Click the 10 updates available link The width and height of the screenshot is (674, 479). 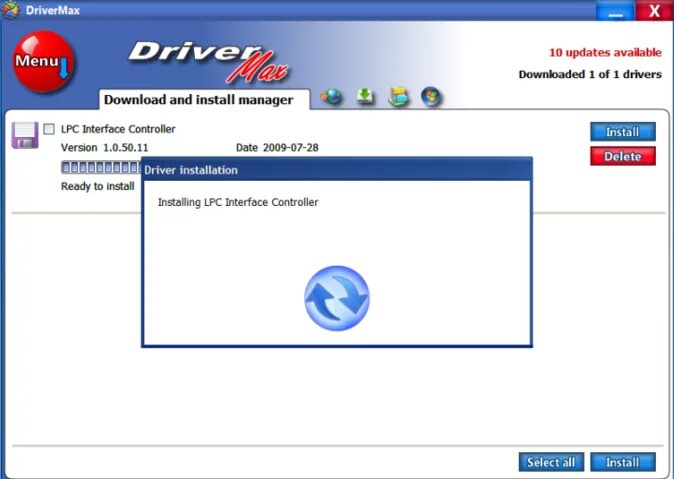tap(605, 52)
